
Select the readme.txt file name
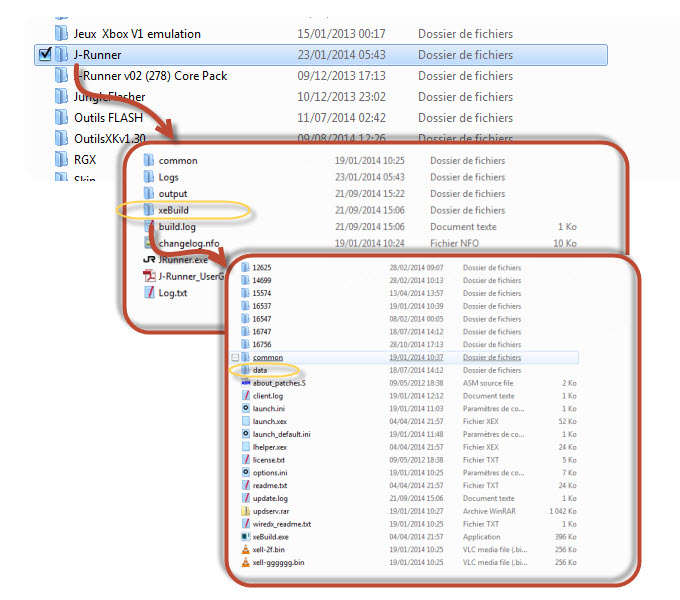pyautogui.click(x=270, y=486)
